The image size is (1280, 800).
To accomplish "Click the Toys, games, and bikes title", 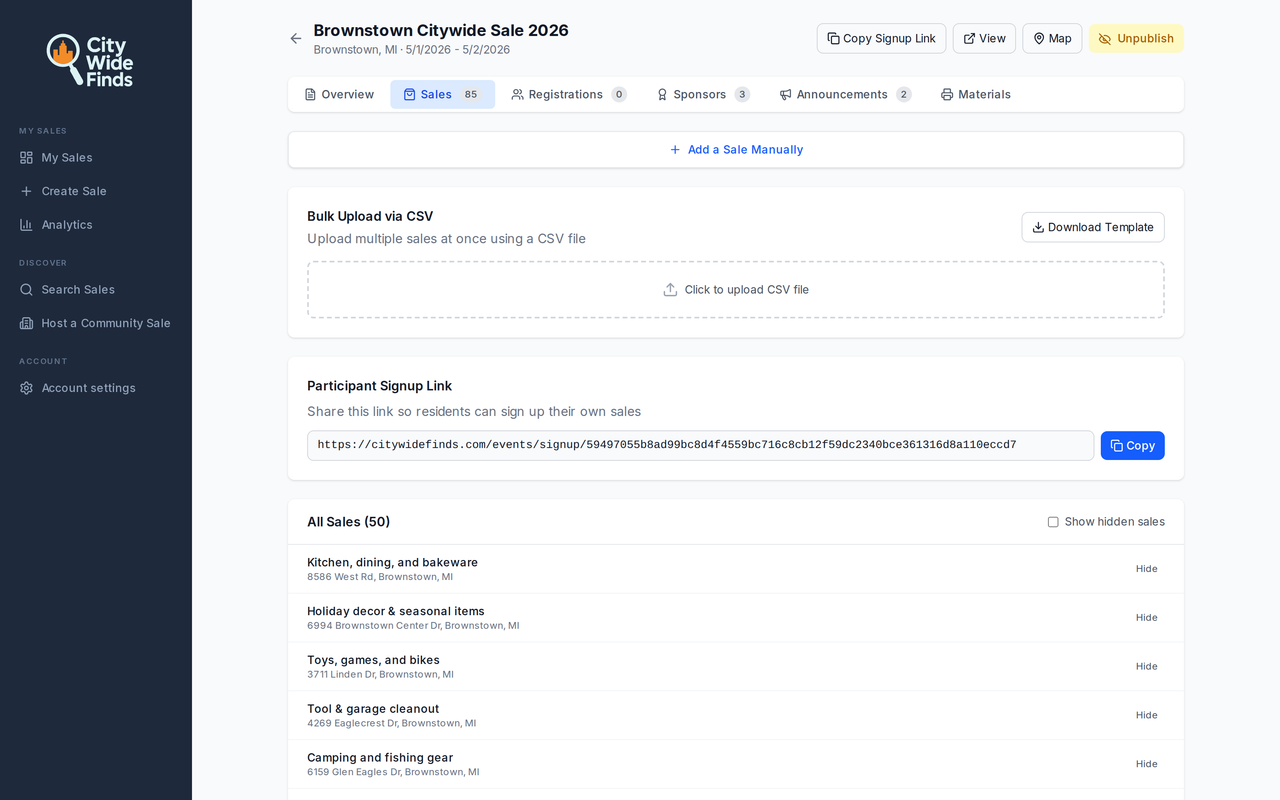I will click(x=373, y=660).
